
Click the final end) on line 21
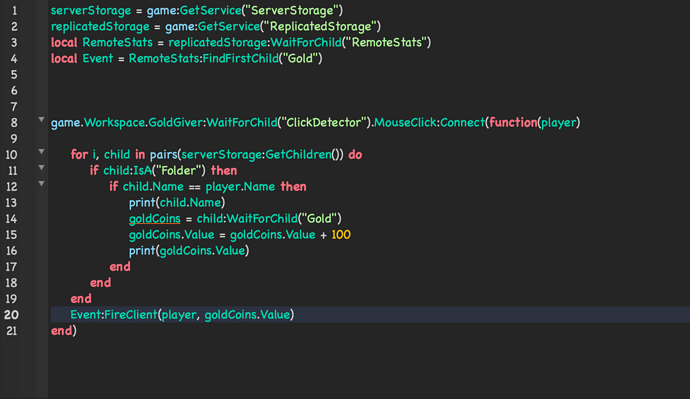(64, 331)
